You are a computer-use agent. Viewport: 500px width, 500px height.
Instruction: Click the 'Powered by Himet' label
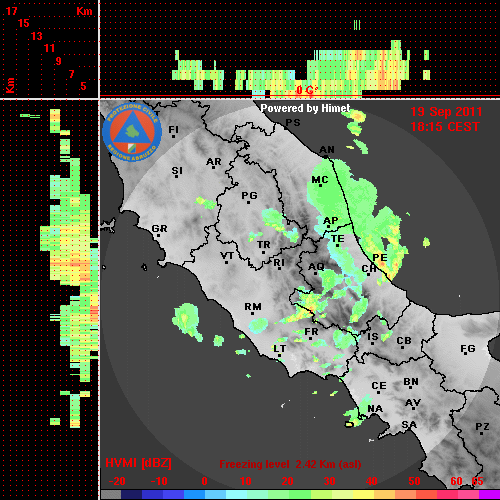(305, 108)
